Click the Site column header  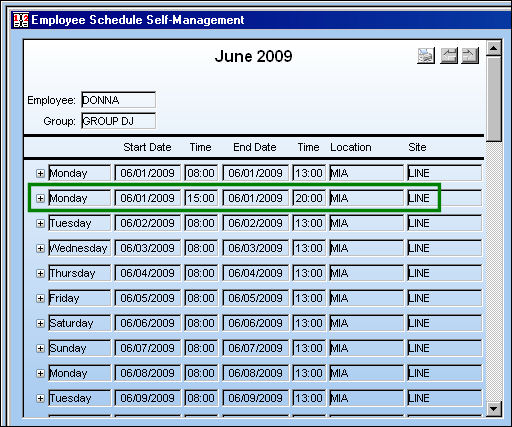click(417, 147)
